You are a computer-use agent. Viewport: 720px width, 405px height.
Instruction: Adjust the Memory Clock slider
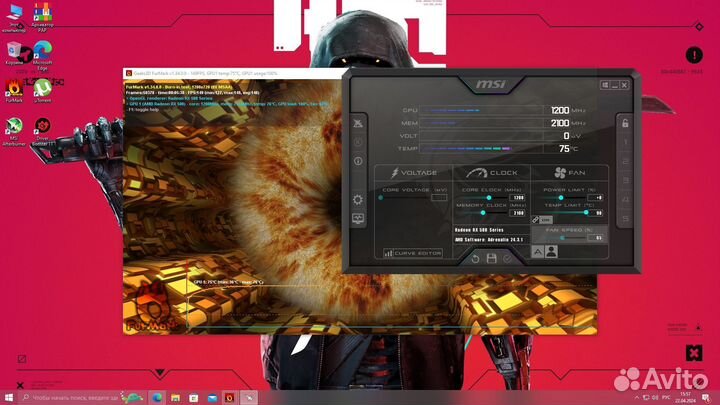pyautogui.click(x=482, y=213)
